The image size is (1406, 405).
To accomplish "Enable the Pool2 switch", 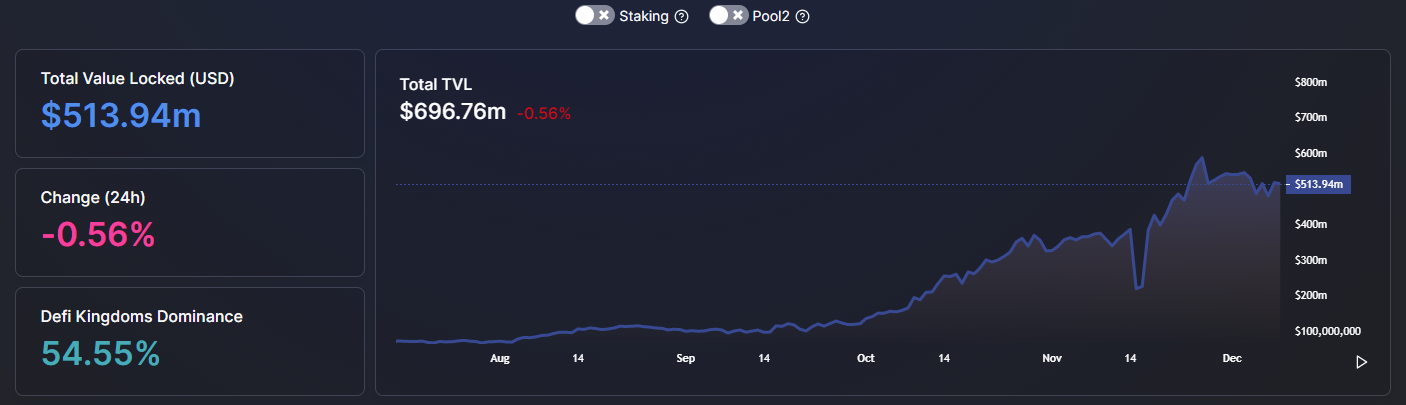I will click(x=728, y=16).
